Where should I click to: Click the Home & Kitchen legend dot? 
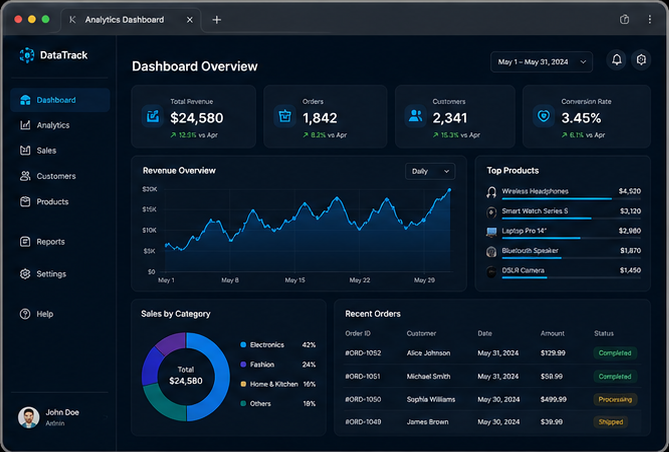click(x=243, y=384)
